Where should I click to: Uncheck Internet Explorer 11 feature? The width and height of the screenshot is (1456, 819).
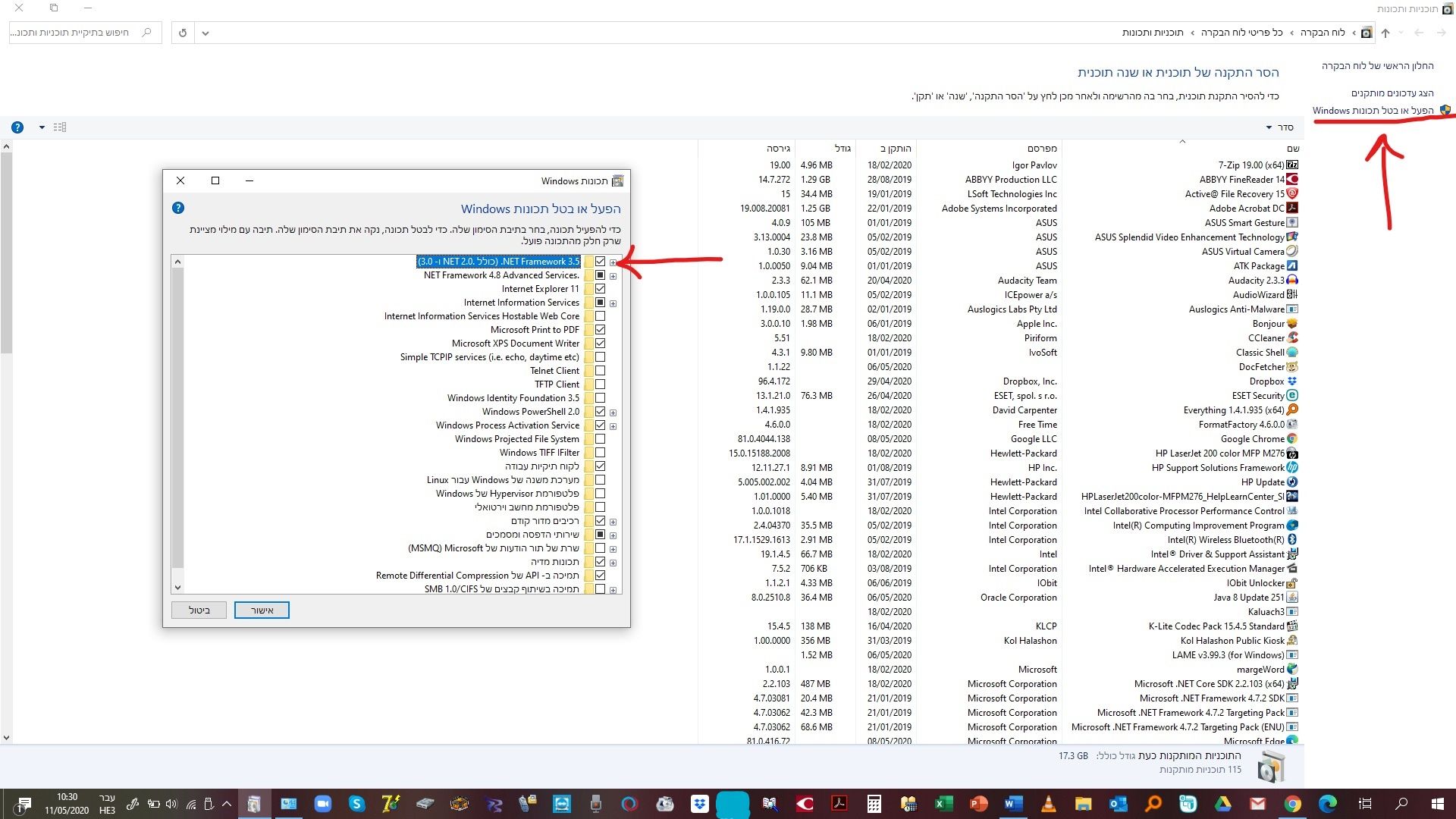600,289
